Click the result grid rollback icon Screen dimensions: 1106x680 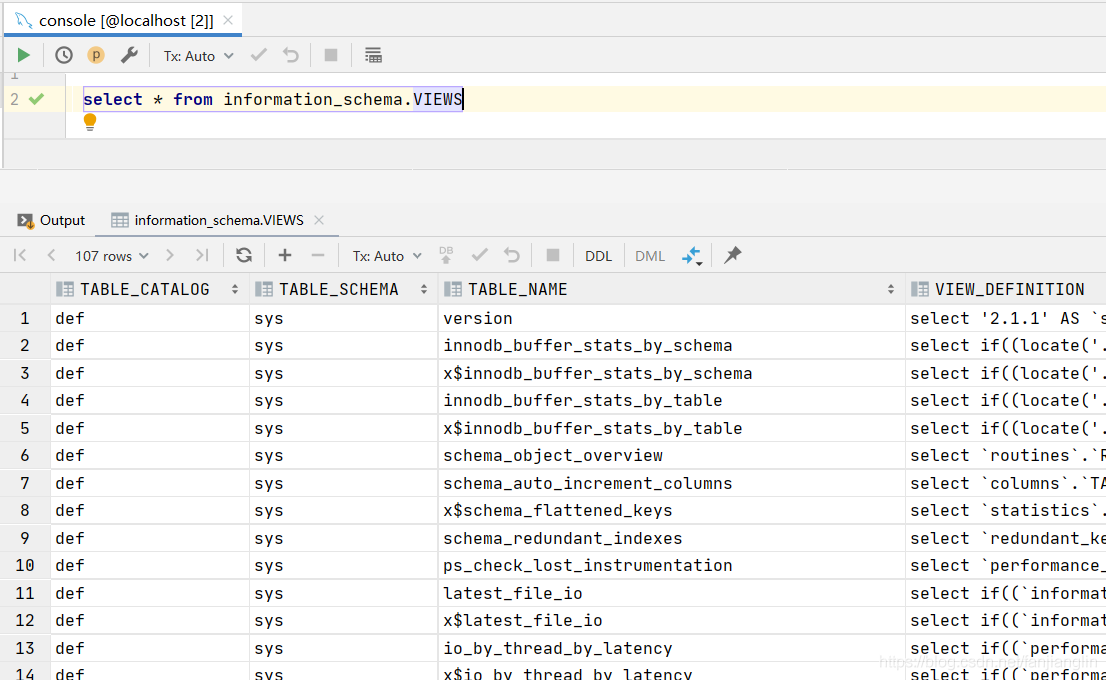(x=512, y=255)
